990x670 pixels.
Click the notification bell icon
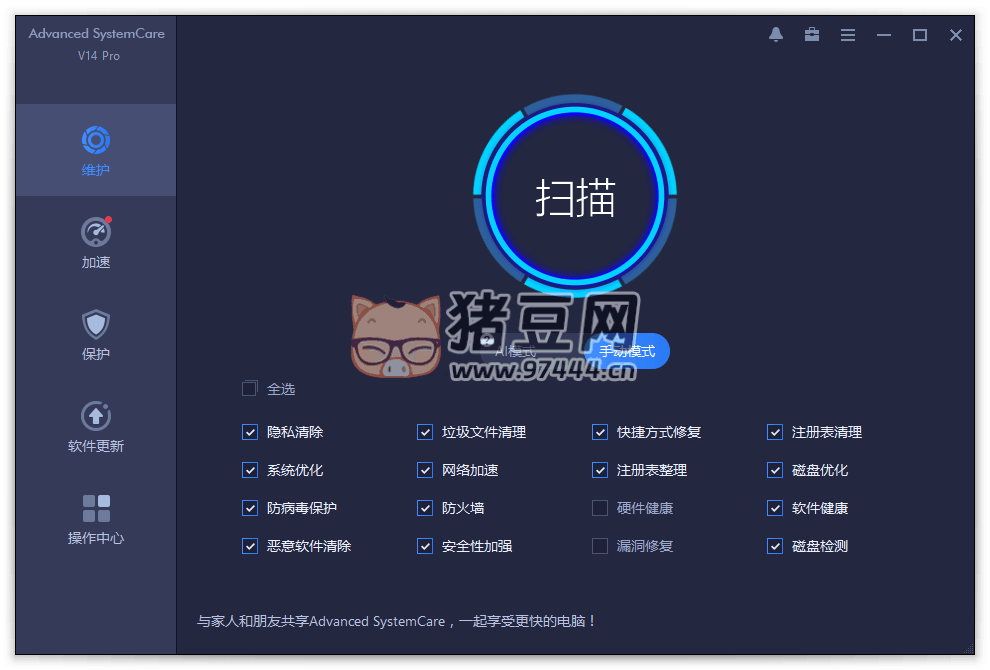point(776,35)
